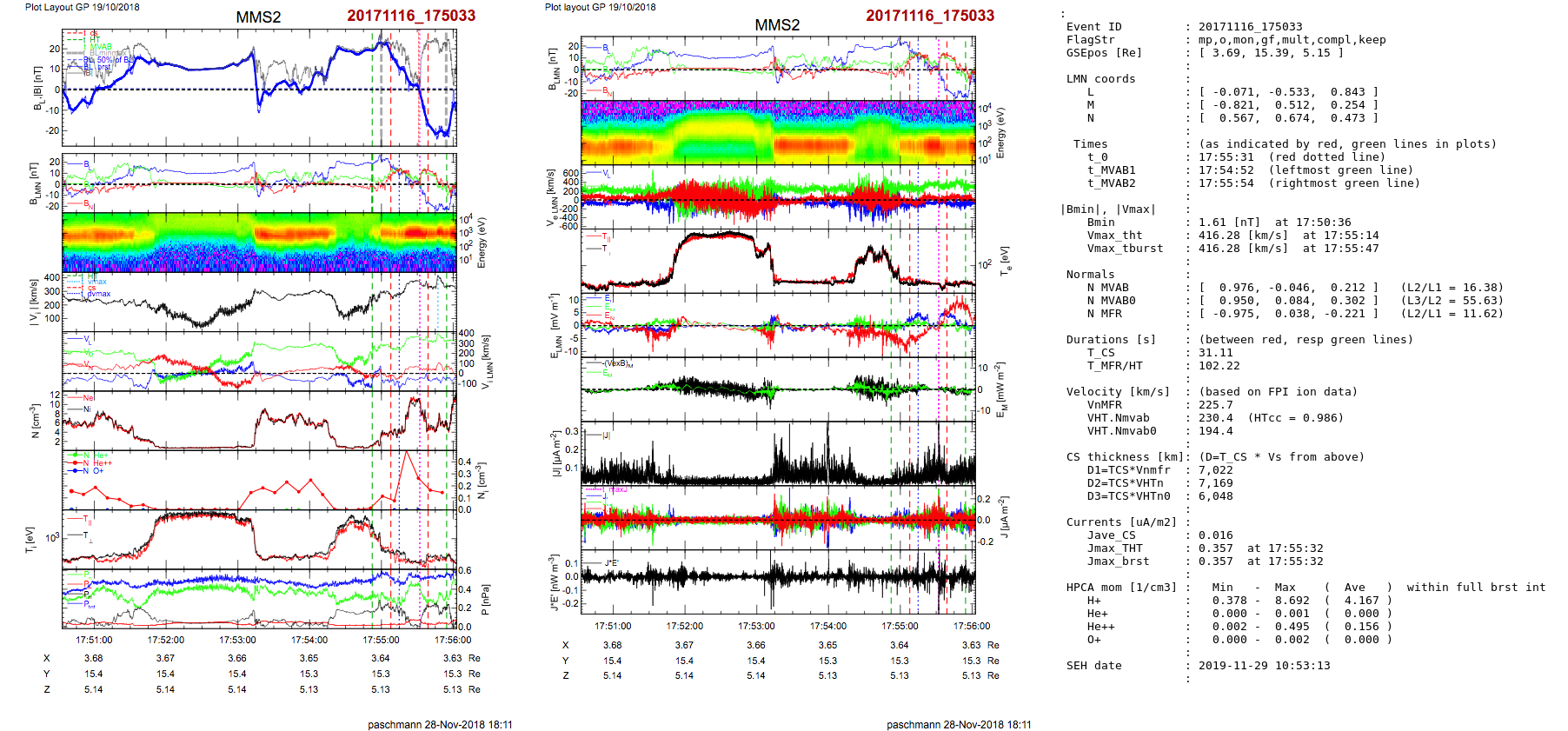
Task: Select the N MVAB vector '[ 0.976, -0.046, 0.212 ]'
Action: [1289, 288]
